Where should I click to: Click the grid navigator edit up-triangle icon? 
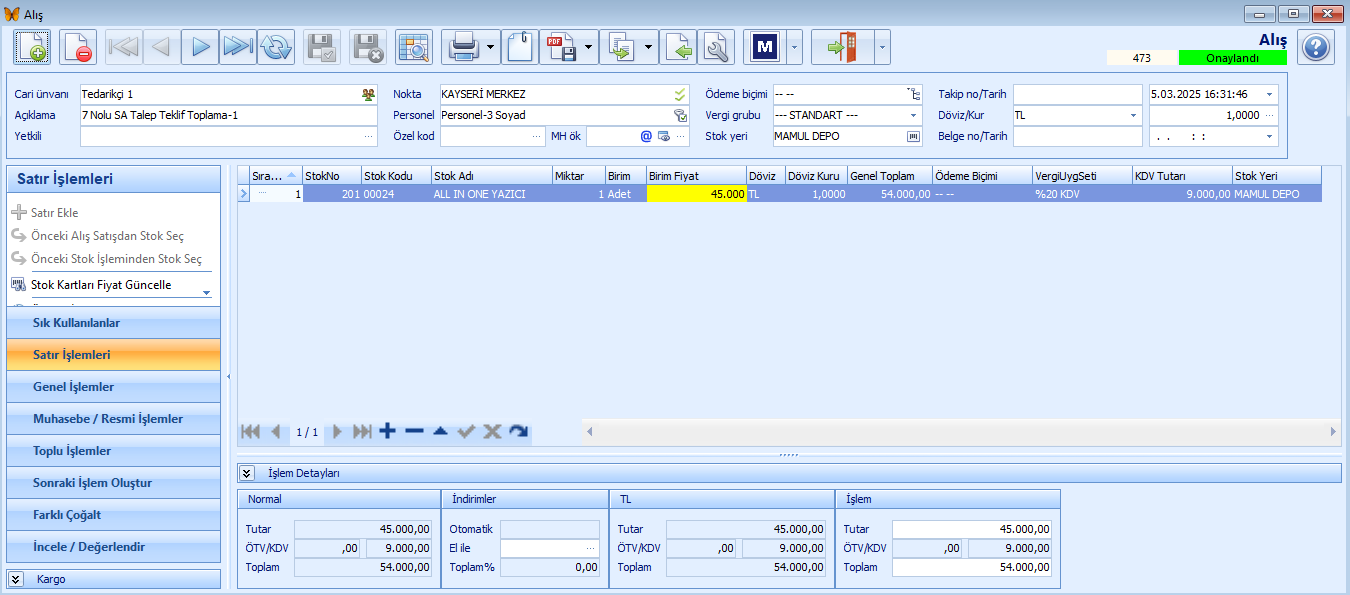[440, 431]
